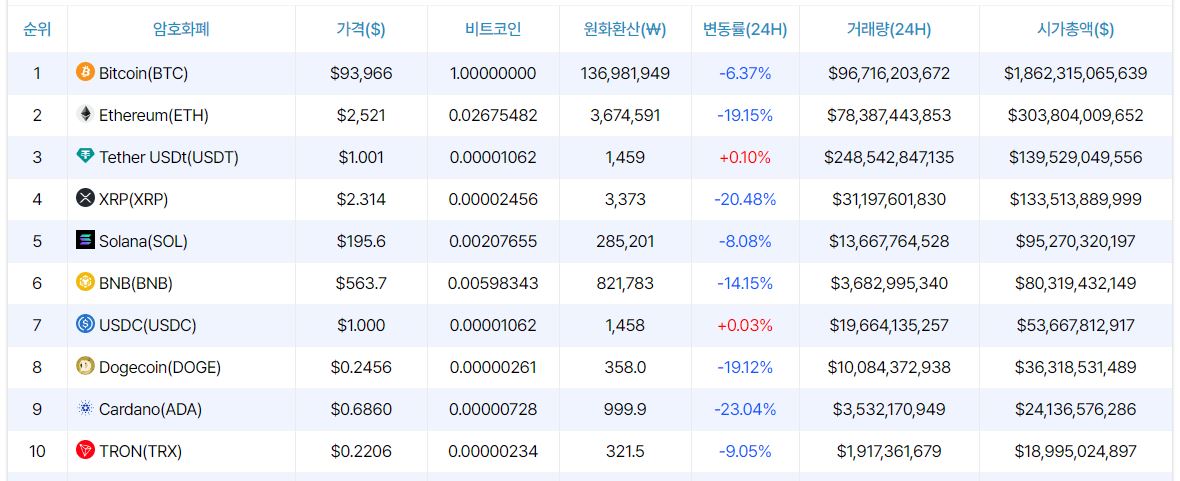
Task: Select market cap $1,862,315,065,639
Action: click(1075, 74)
